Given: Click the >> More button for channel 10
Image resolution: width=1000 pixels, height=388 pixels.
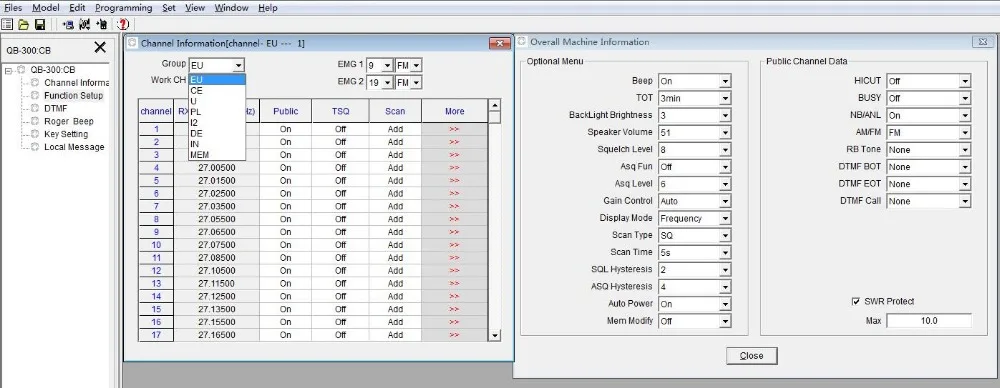Looking at the screenshot, I should (454, 245).
